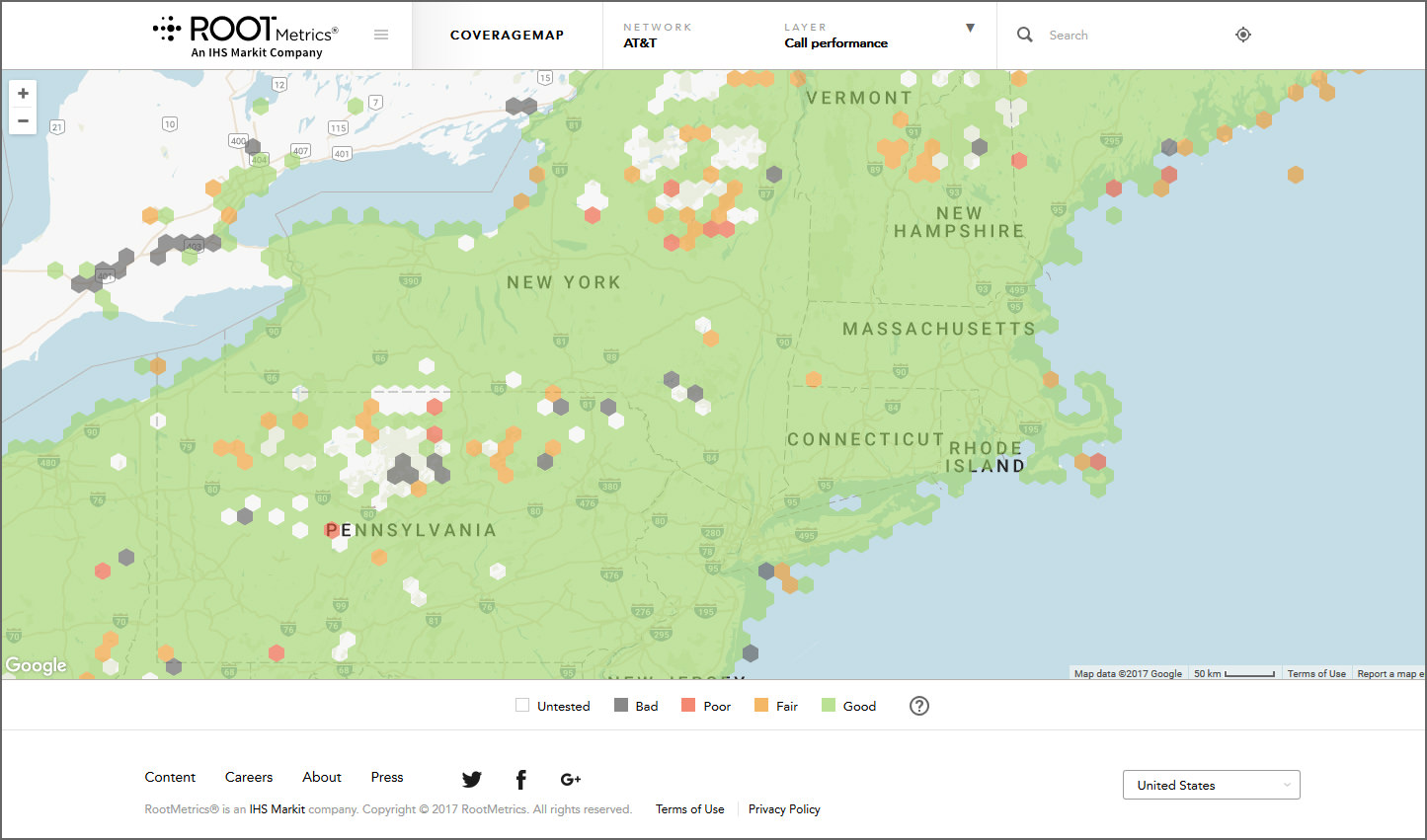Click the Google logo on the map
Image resolution: width=1427 pixels, height=840 pixels.
tap(37, 665)
